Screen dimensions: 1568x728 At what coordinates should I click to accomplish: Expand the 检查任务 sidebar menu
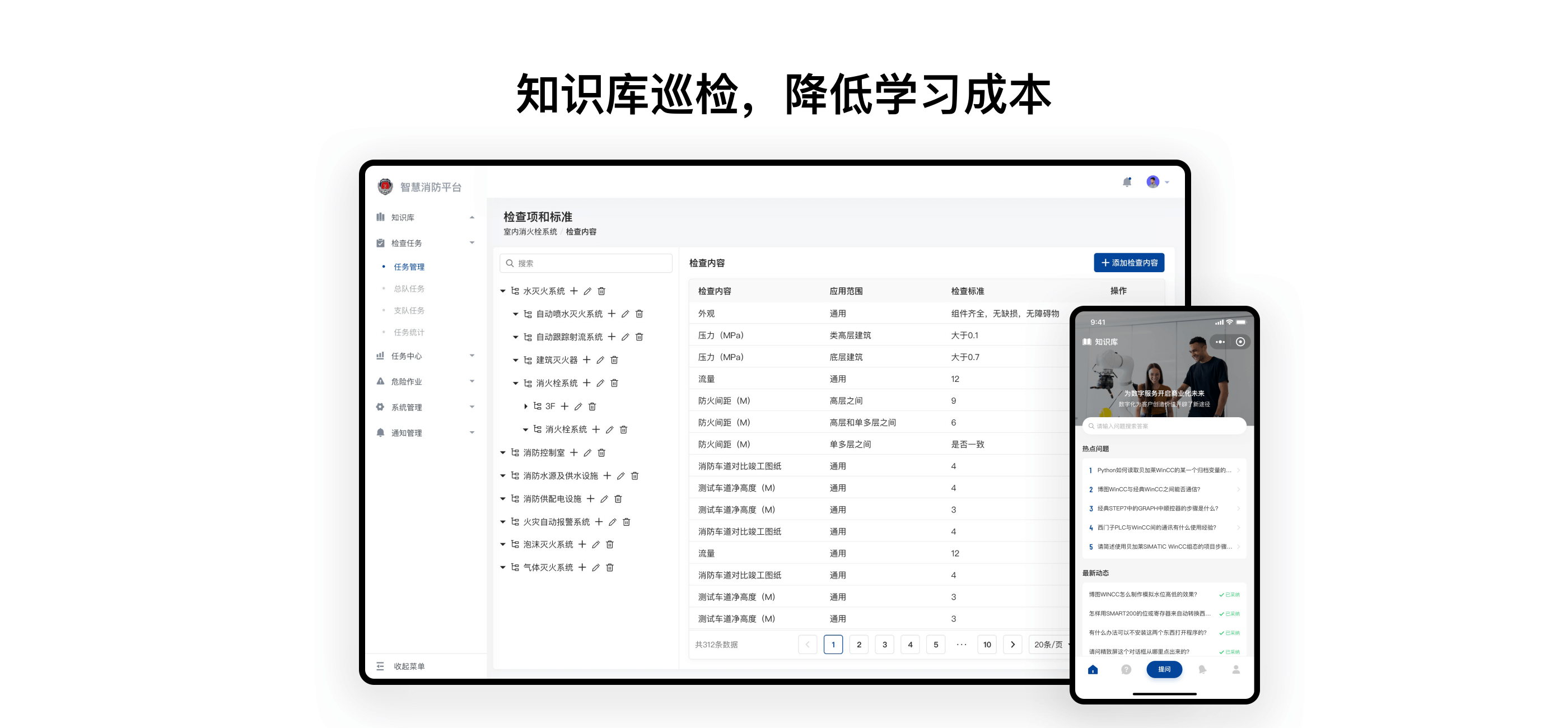tap(472, 244)
